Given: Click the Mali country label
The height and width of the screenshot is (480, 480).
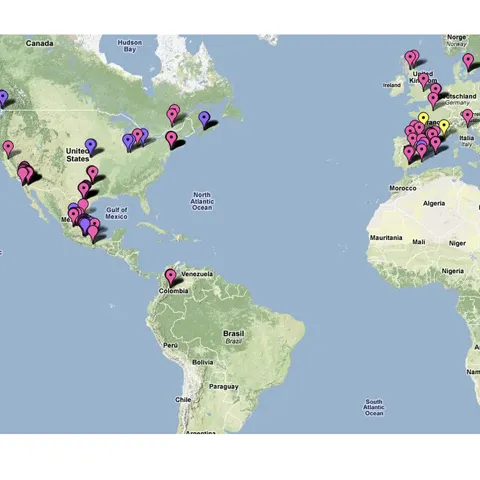Looking at the screenshot, I should pyautogui.click(x=419, y=242).
